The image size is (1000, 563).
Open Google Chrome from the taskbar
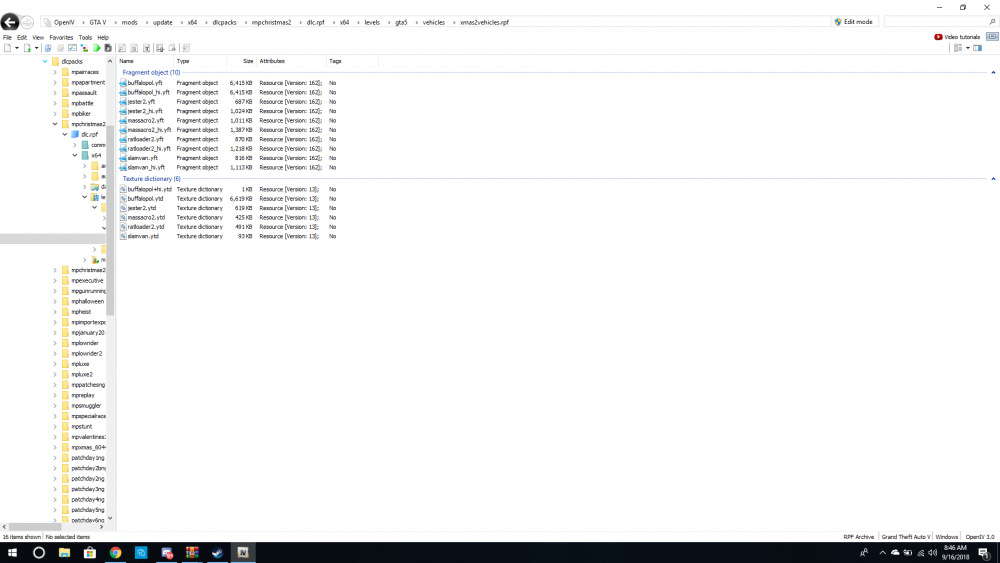(x=115, y=553)
